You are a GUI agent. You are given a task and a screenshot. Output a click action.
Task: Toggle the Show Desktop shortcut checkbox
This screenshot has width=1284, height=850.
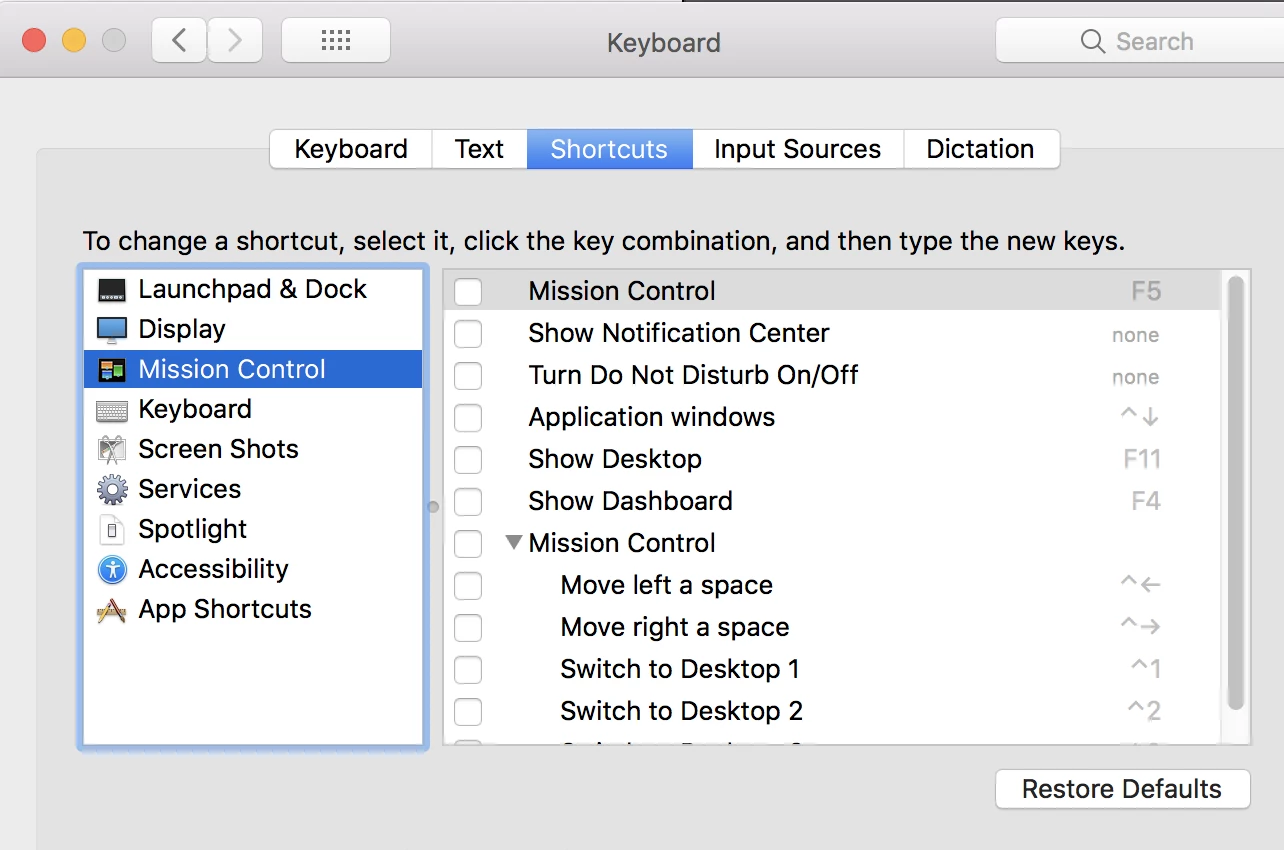(x=468, y=460)
